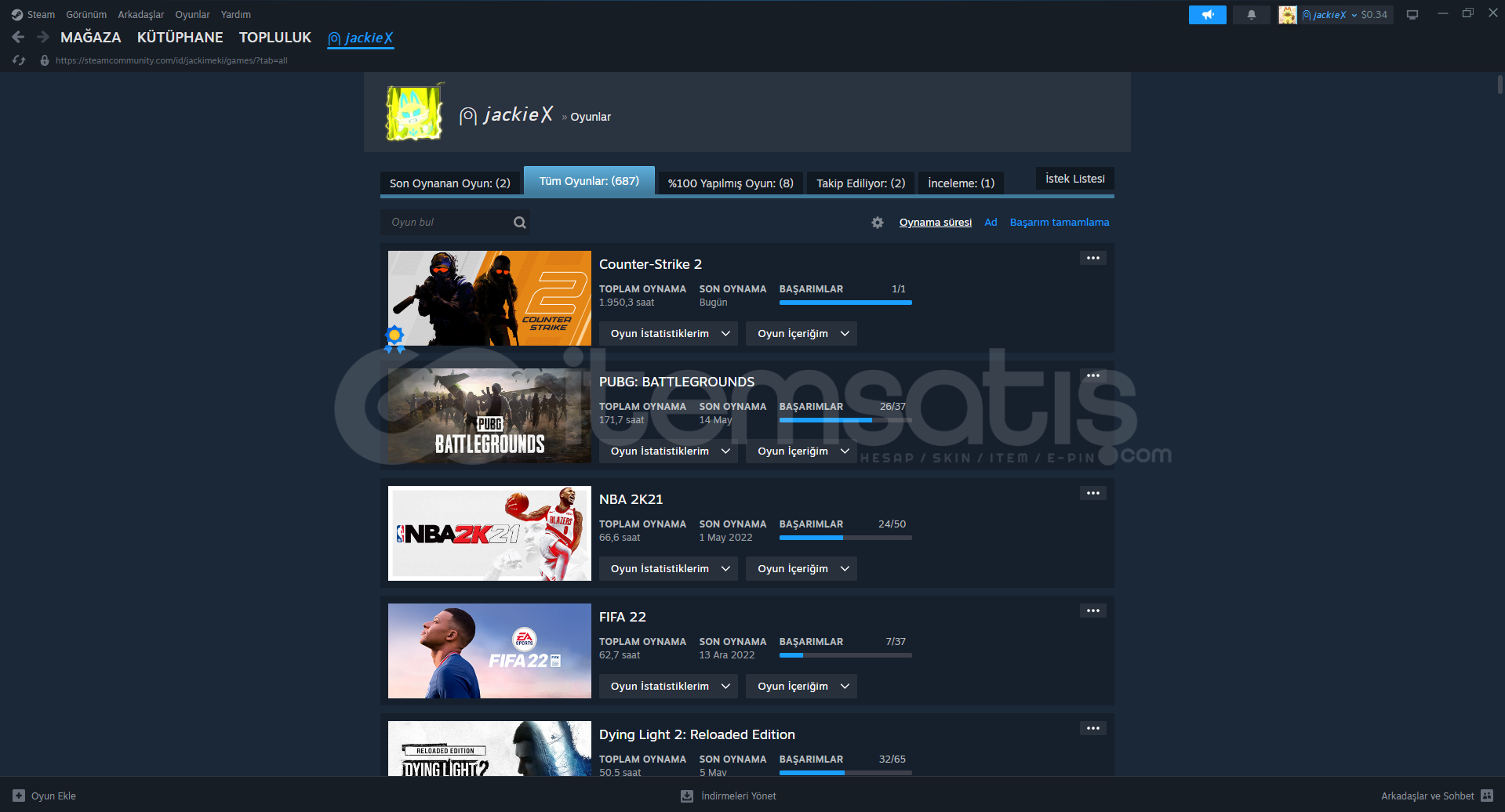This screenshot has width=1505, height=812.
Task: Open NBA 2K21 three-dot options
Action: [x=1093, y=493]
